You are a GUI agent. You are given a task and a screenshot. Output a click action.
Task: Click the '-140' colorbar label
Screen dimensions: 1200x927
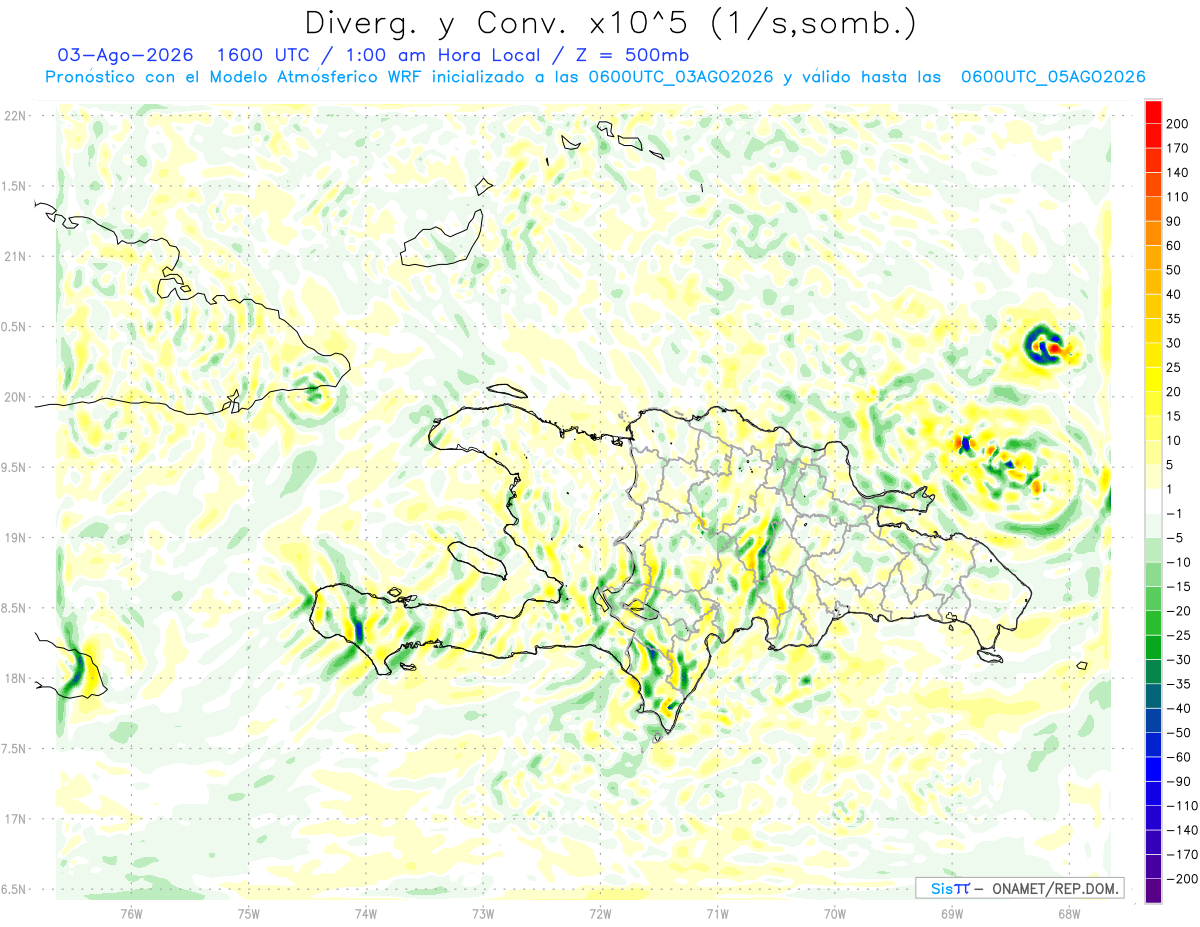[1181, 830]
